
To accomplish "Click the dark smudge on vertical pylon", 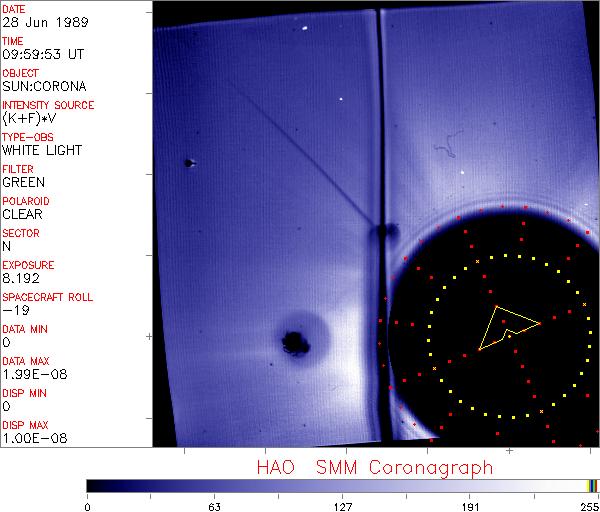I will click(x=380, y=234).
